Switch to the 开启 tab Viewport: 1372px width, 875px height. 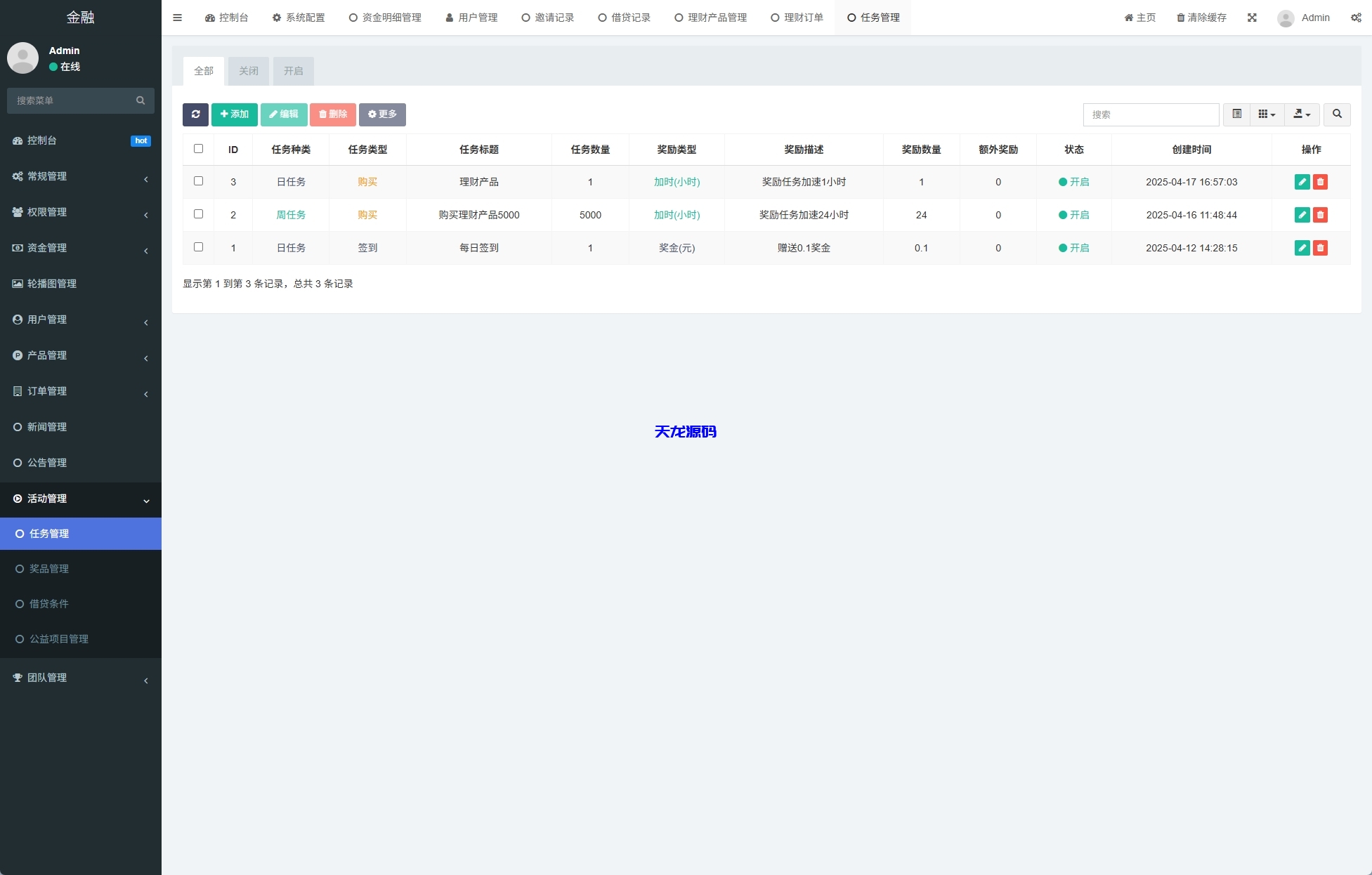click(293, 71)
